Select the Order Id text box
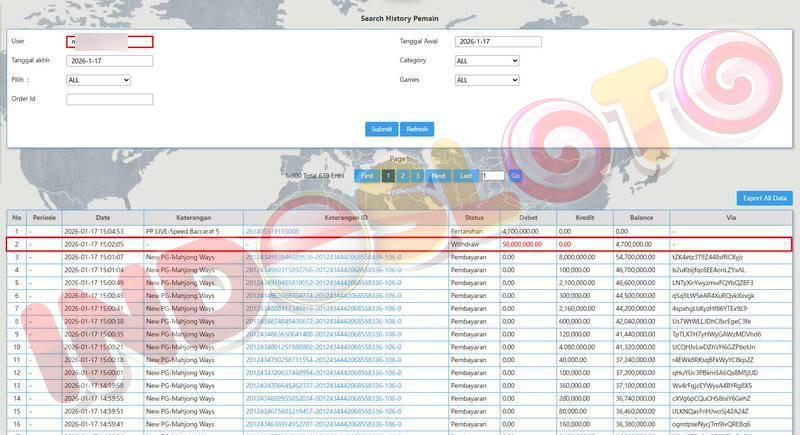 pyautogui.click(x=109, y=99)
